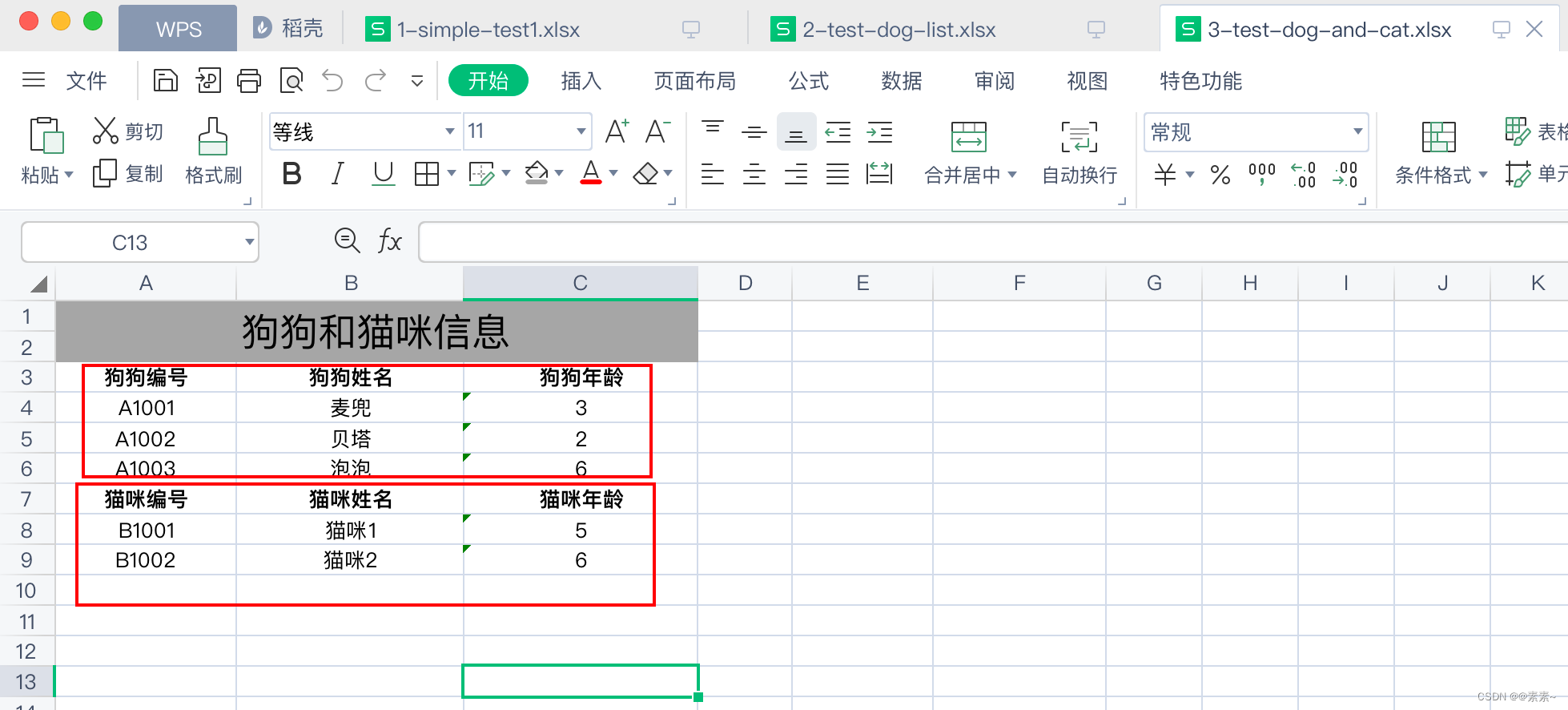Click the clear formatting eraser icon
This screenshot has height=710, width=1568.
tap(645, 174)
